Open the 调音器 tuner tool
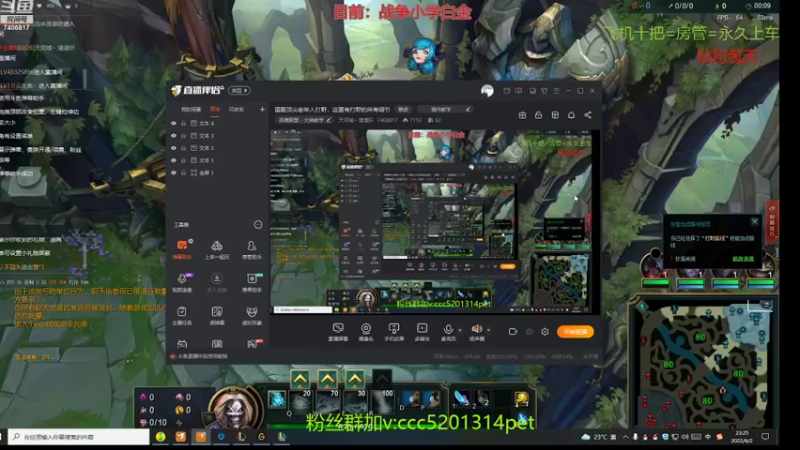This screenshot has width=800, height=450. (x=217, y=316)
